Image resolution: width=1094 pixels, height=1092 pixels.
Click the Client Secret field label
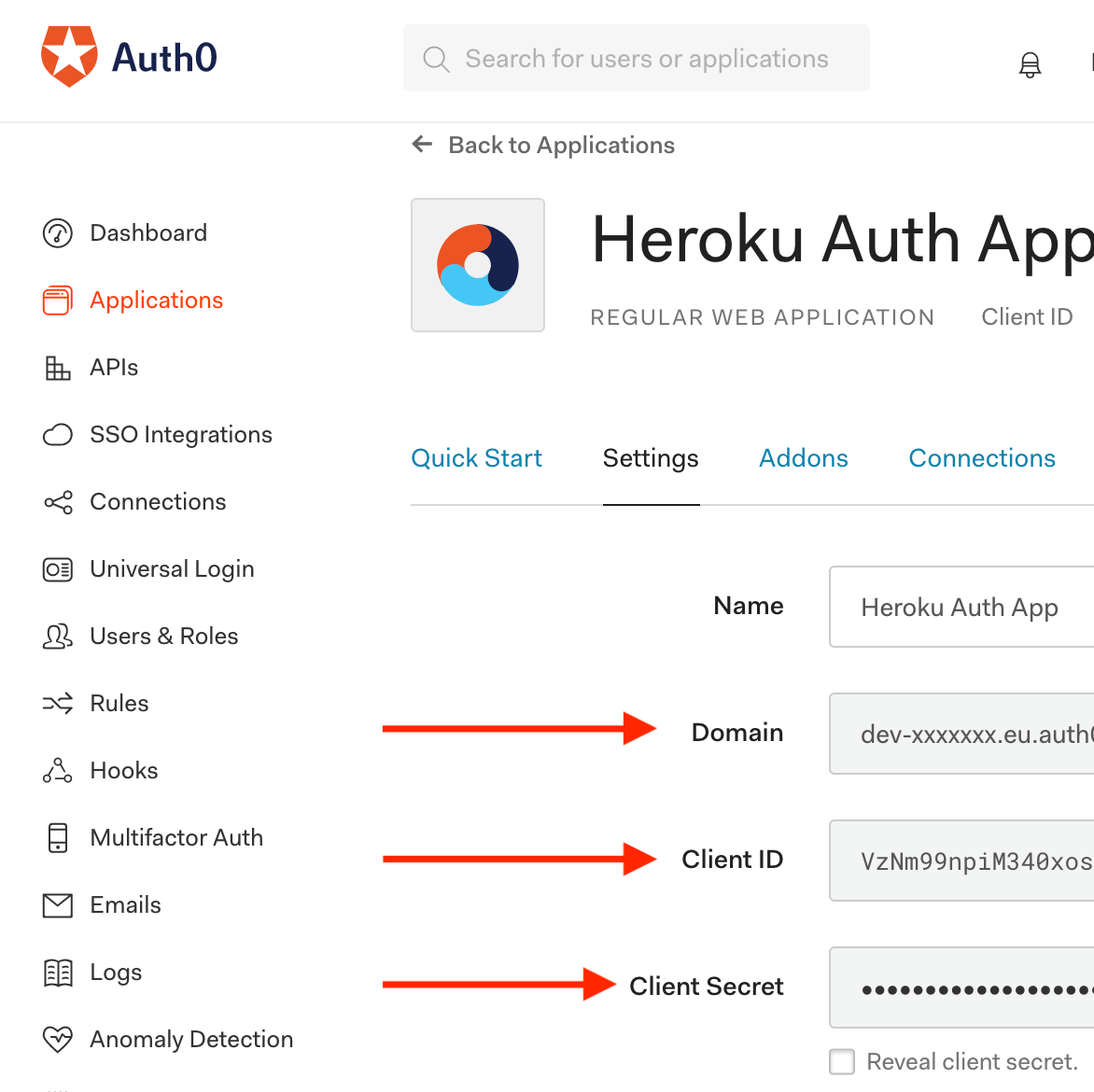[706, 987]
